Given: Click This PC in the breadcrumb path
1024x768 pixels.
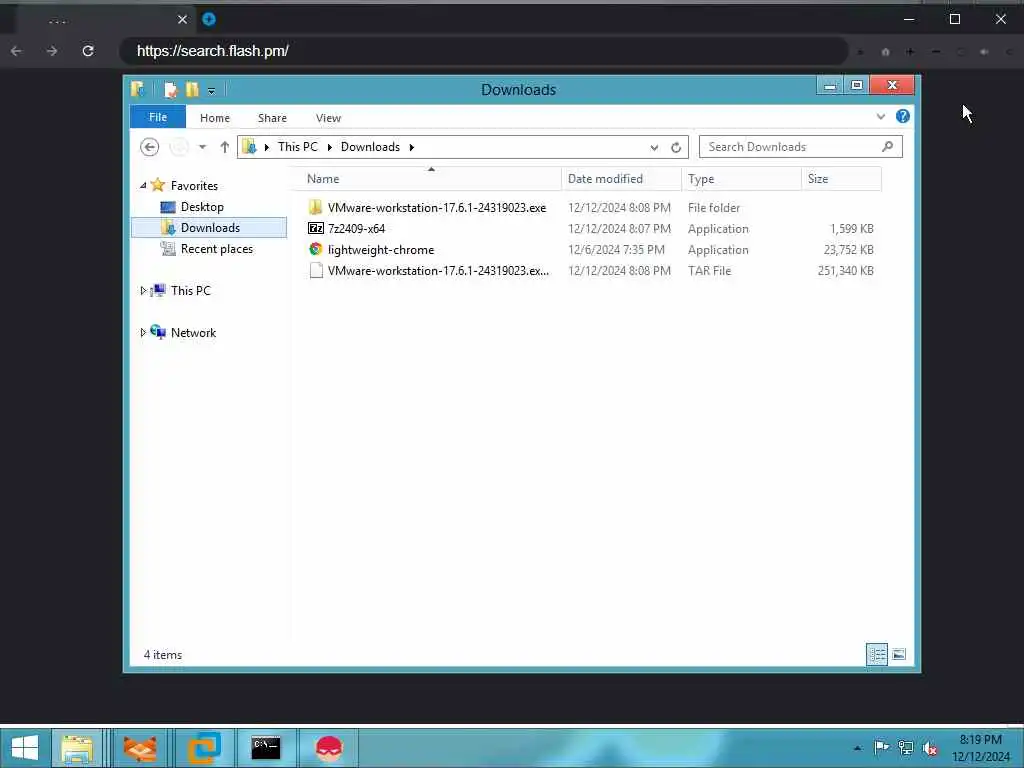Looking at the screenshot, I should 298,147.
